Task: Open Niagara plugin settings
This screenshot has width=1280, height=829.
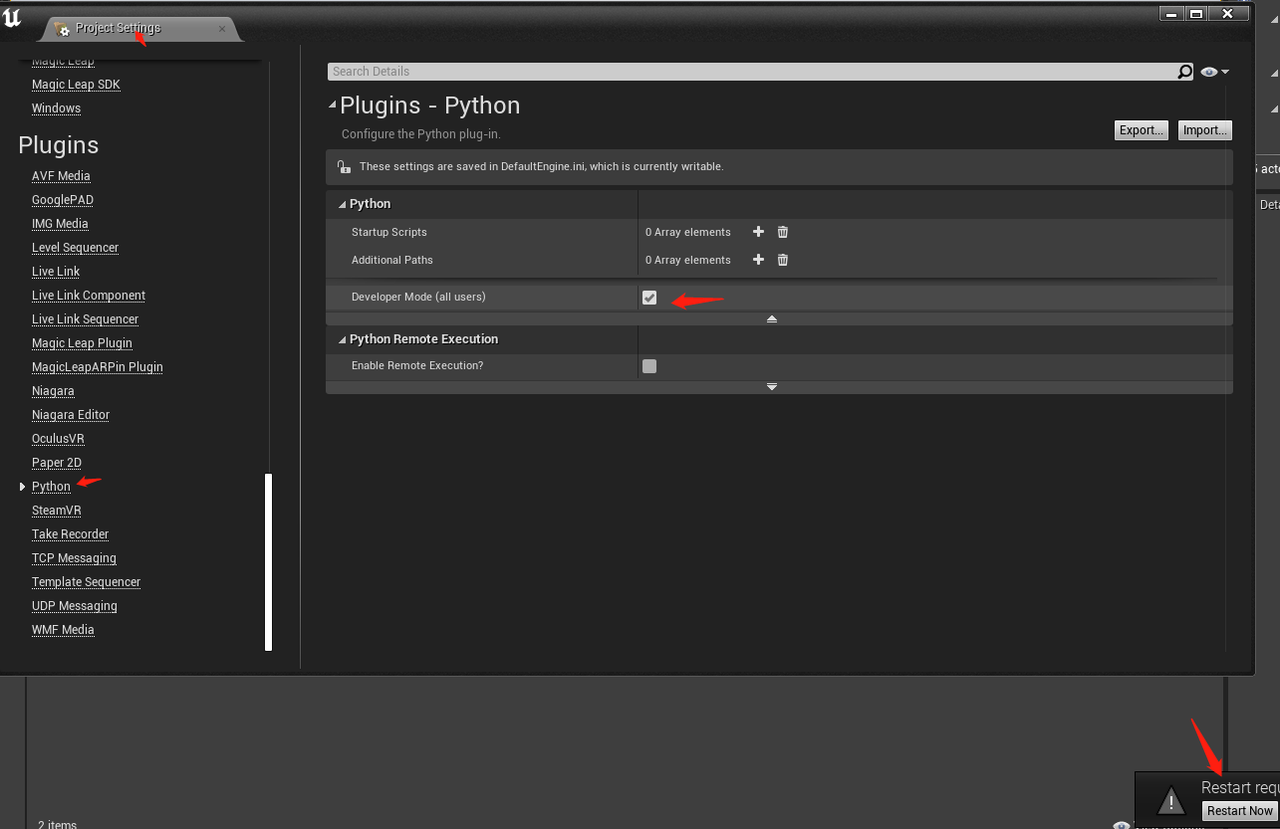Action: tap(53, 391)
